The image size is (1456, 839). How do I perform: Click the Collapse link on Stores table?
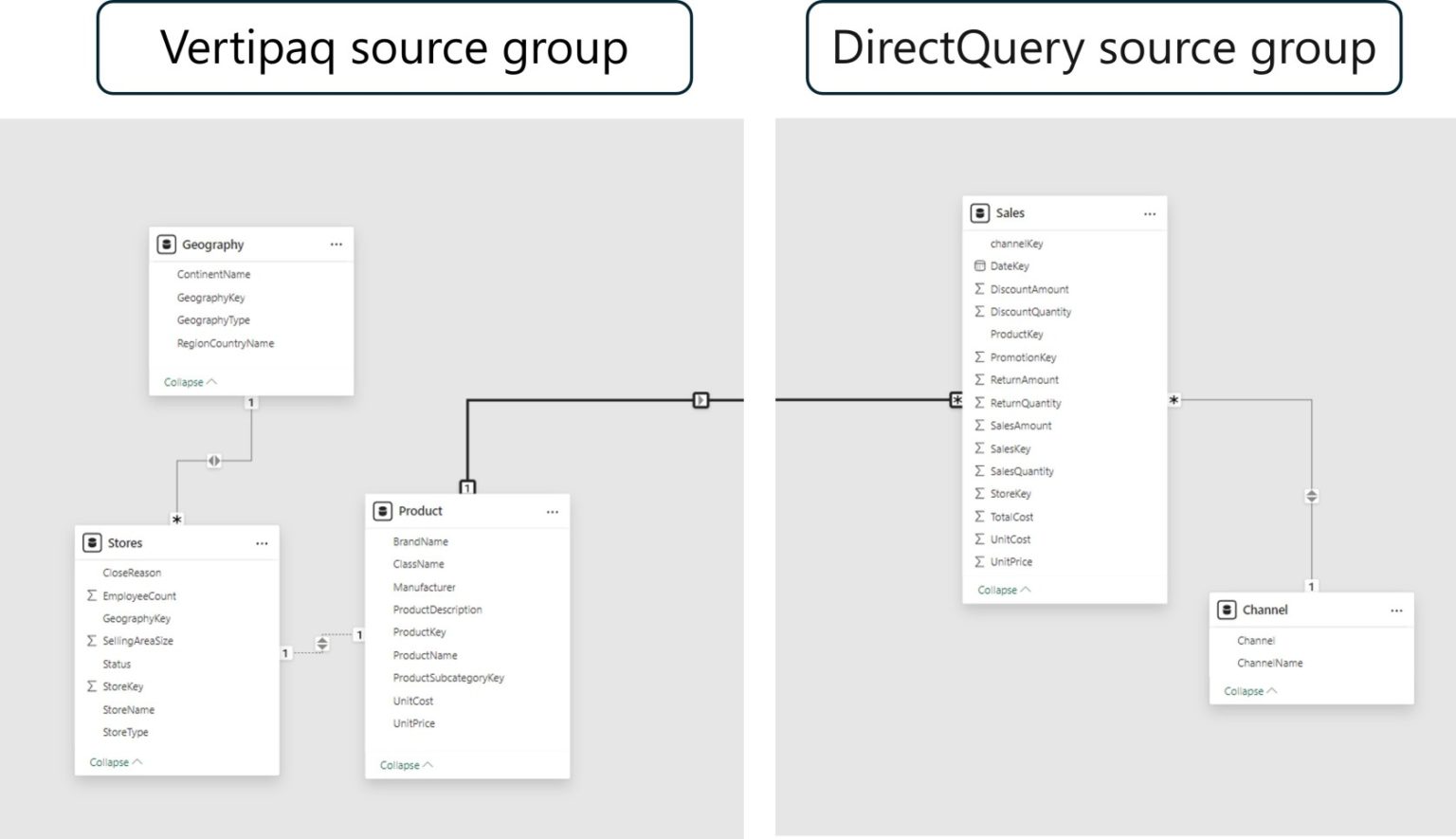click(109, 761)
